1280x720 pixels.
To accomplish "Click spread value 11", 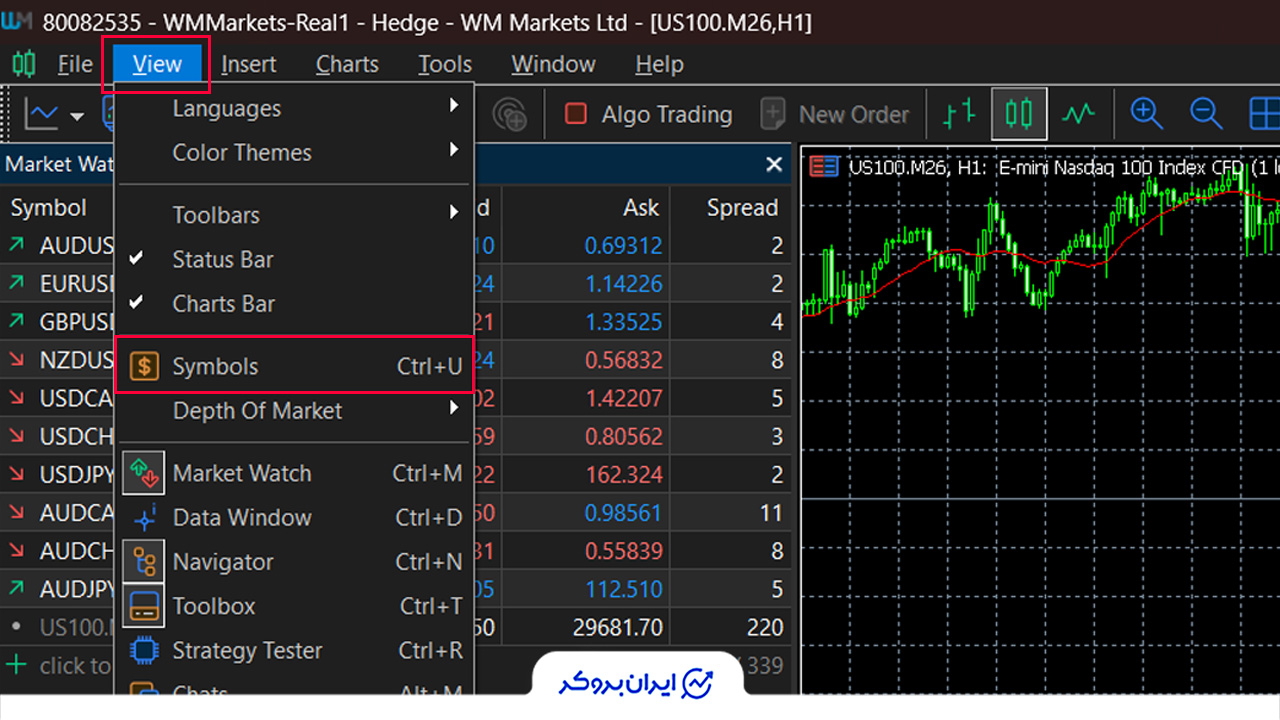I will point(771,513).
